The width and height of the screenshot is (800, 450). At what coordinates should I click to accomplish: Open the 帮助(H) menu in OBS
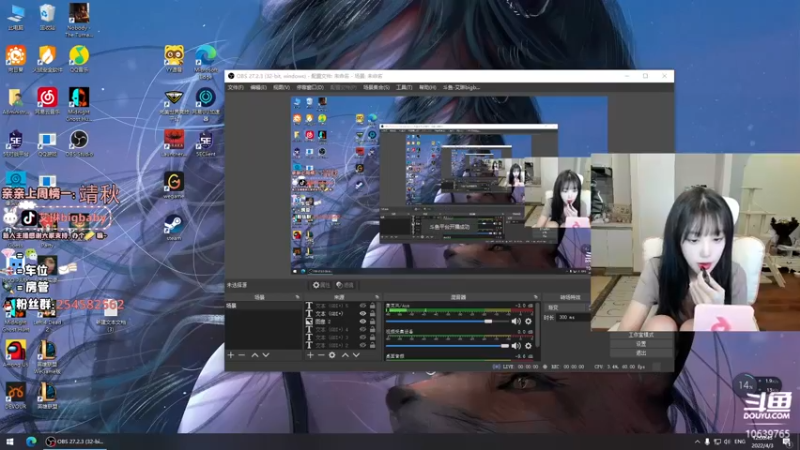point(427,87)
